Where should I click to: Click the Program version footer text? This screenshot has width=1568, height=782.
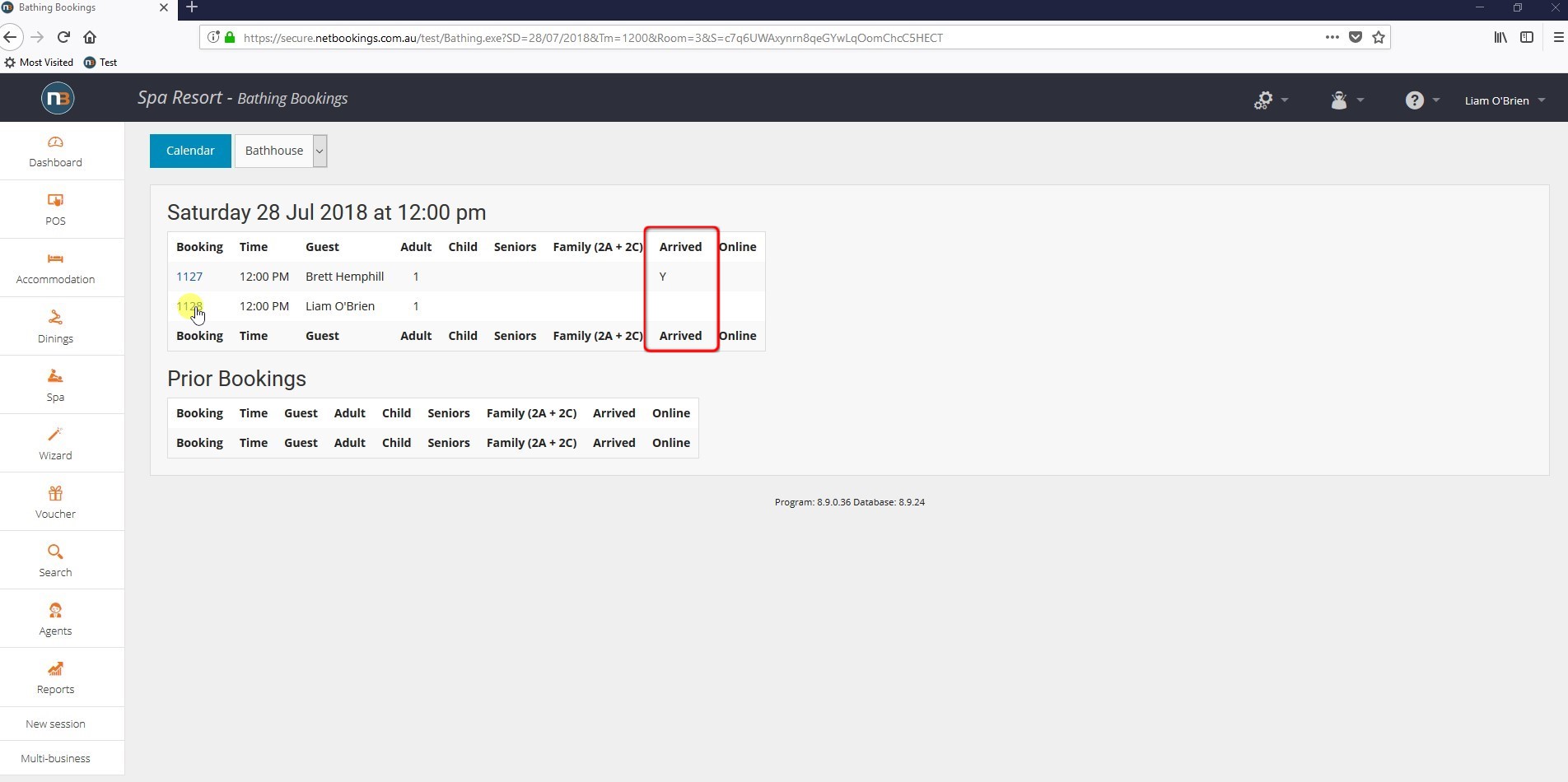pyautogui.click(x=849, y=502)
